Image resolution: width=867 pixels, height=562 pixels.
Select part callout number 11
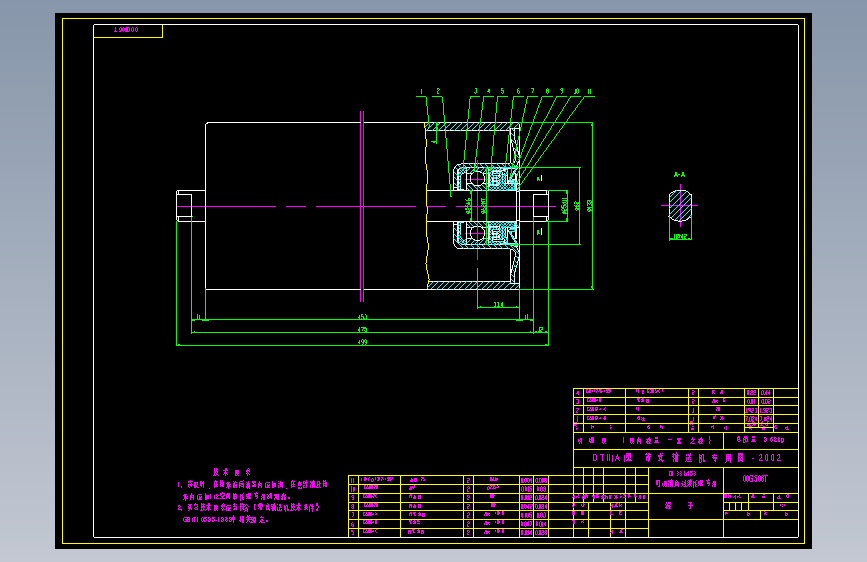(589, 92)
